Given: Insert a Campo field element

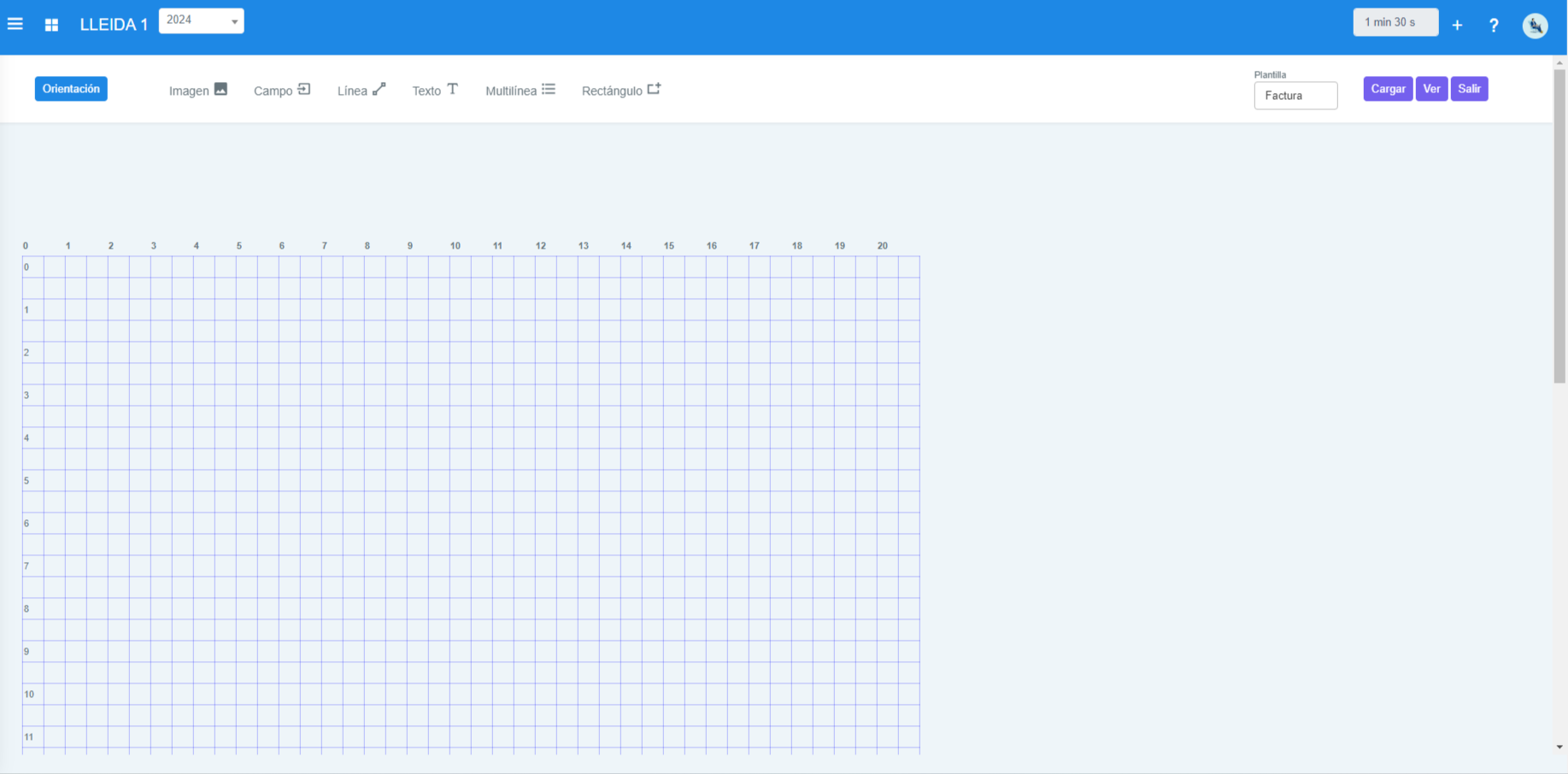Looking at the screenshot, I should [x=281, y=90].
